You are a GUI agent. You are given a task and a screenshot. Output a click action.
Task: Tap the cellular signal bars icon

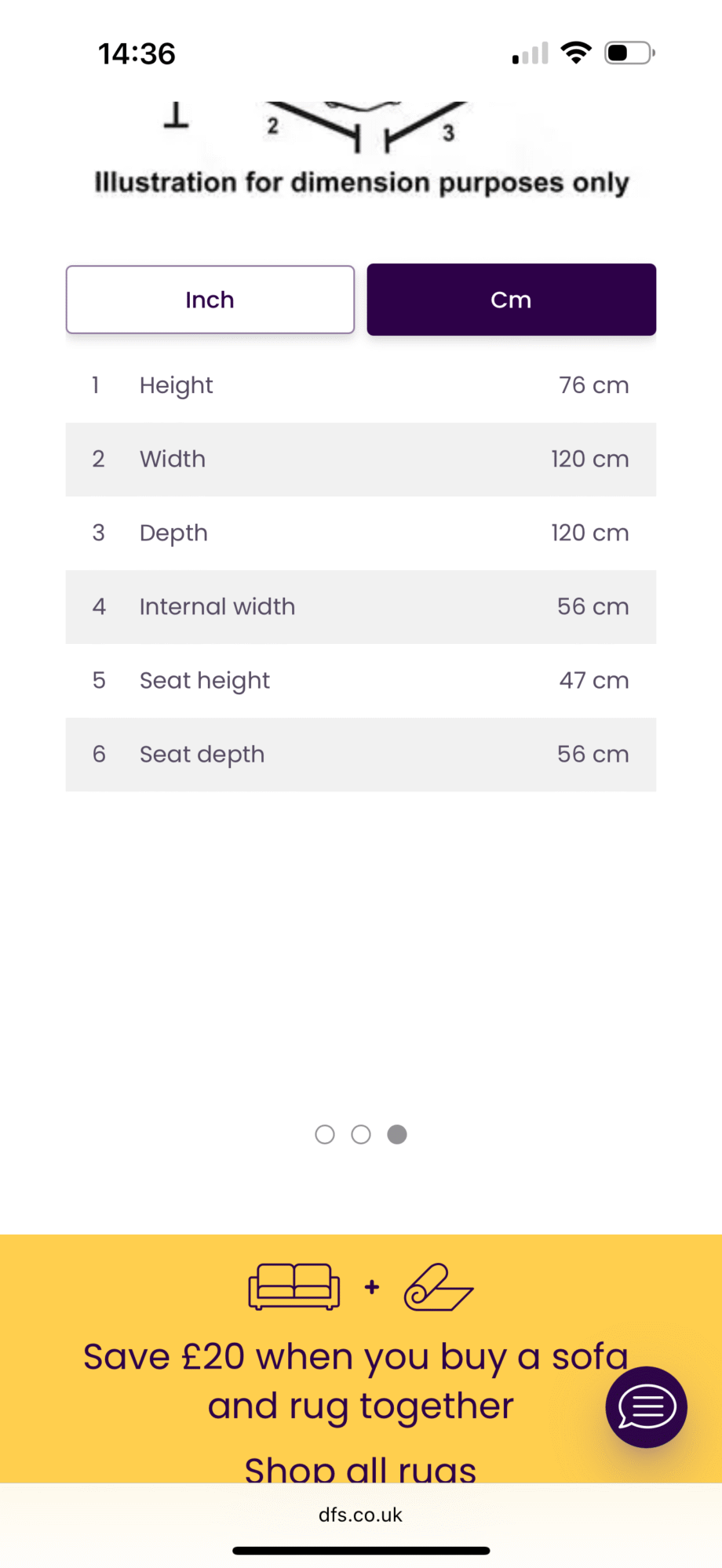[x=530, y=54]
